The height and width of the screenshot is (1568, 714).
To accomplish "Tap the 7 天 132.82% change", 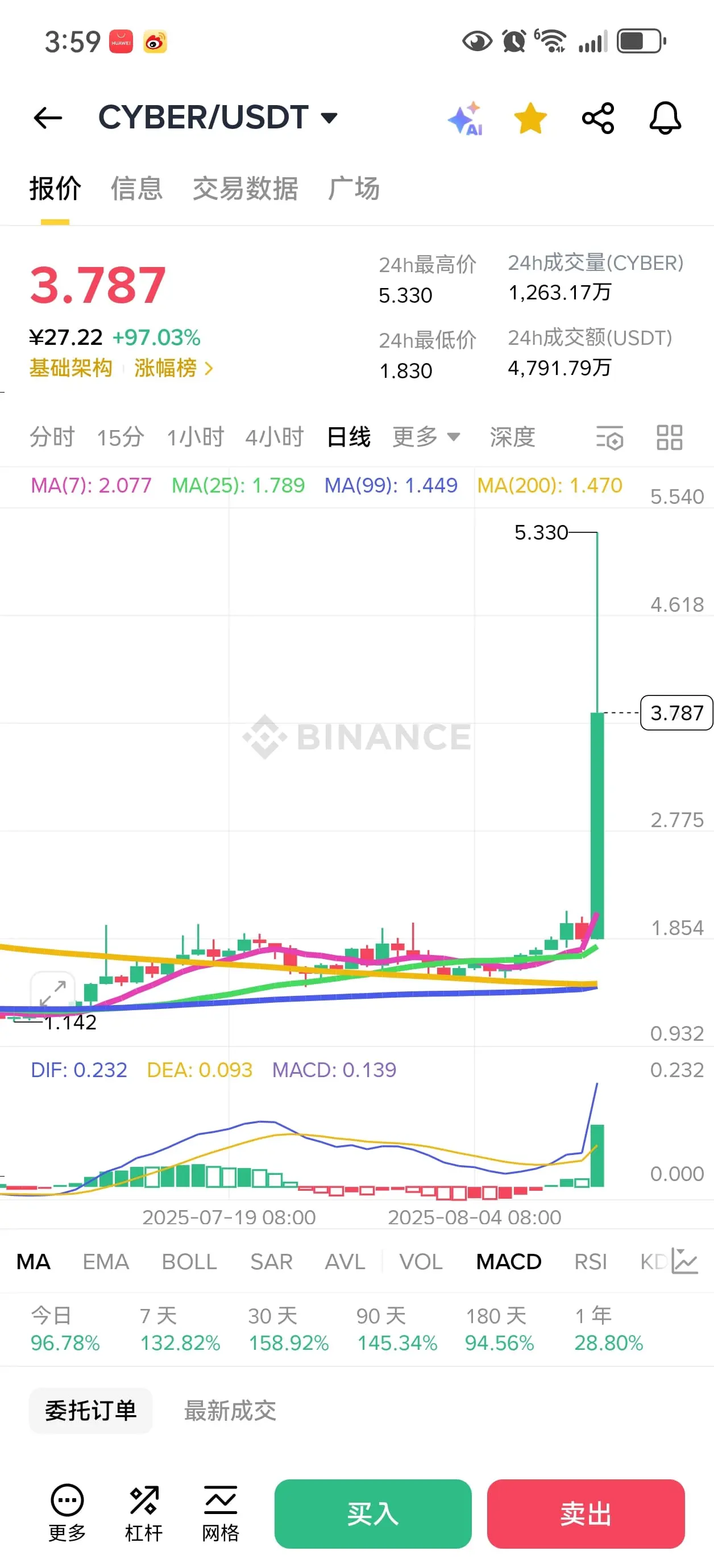I will 180,1329.
